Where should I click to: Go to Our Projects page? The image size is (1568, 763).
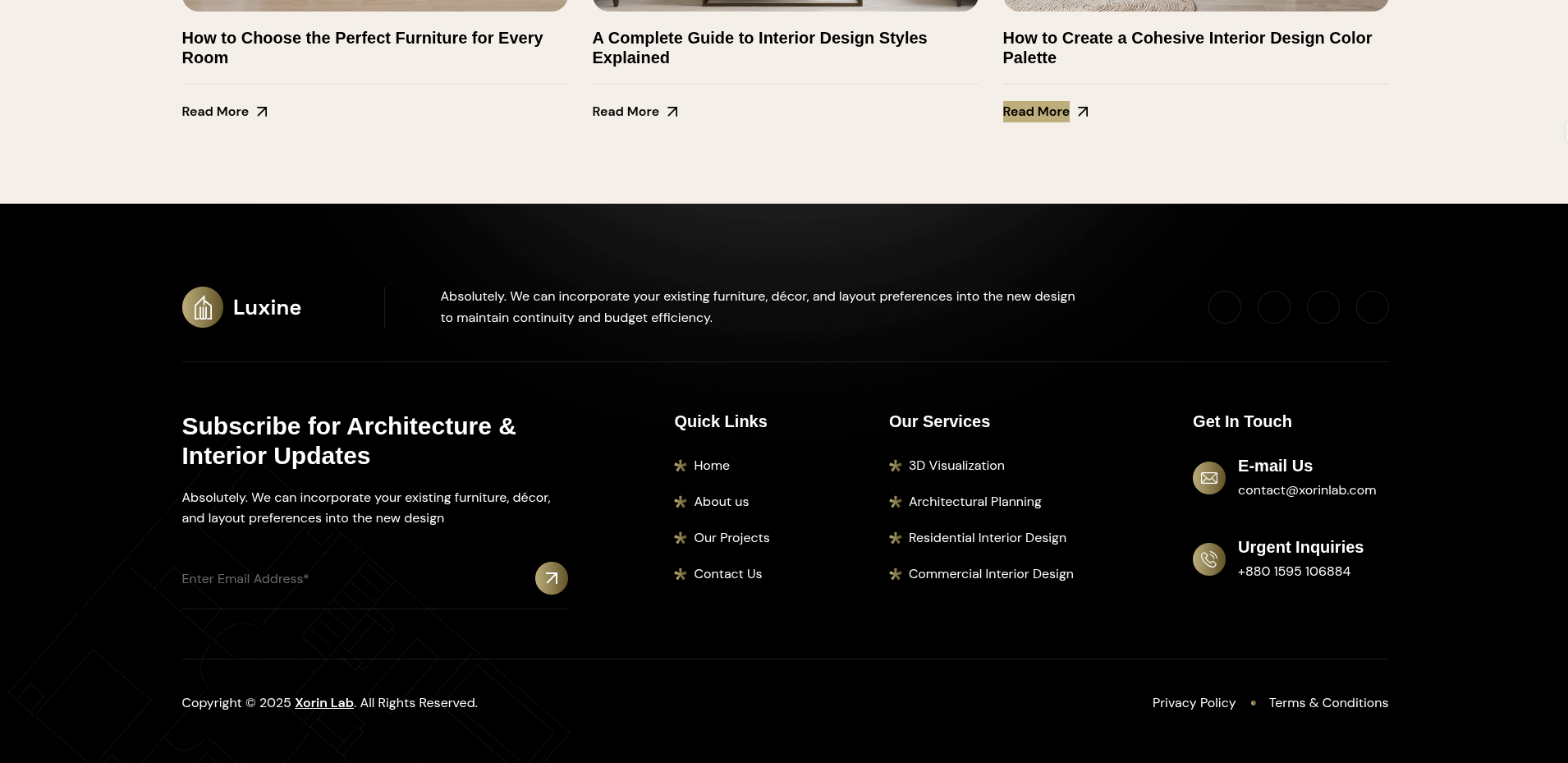tap(731, 538)
